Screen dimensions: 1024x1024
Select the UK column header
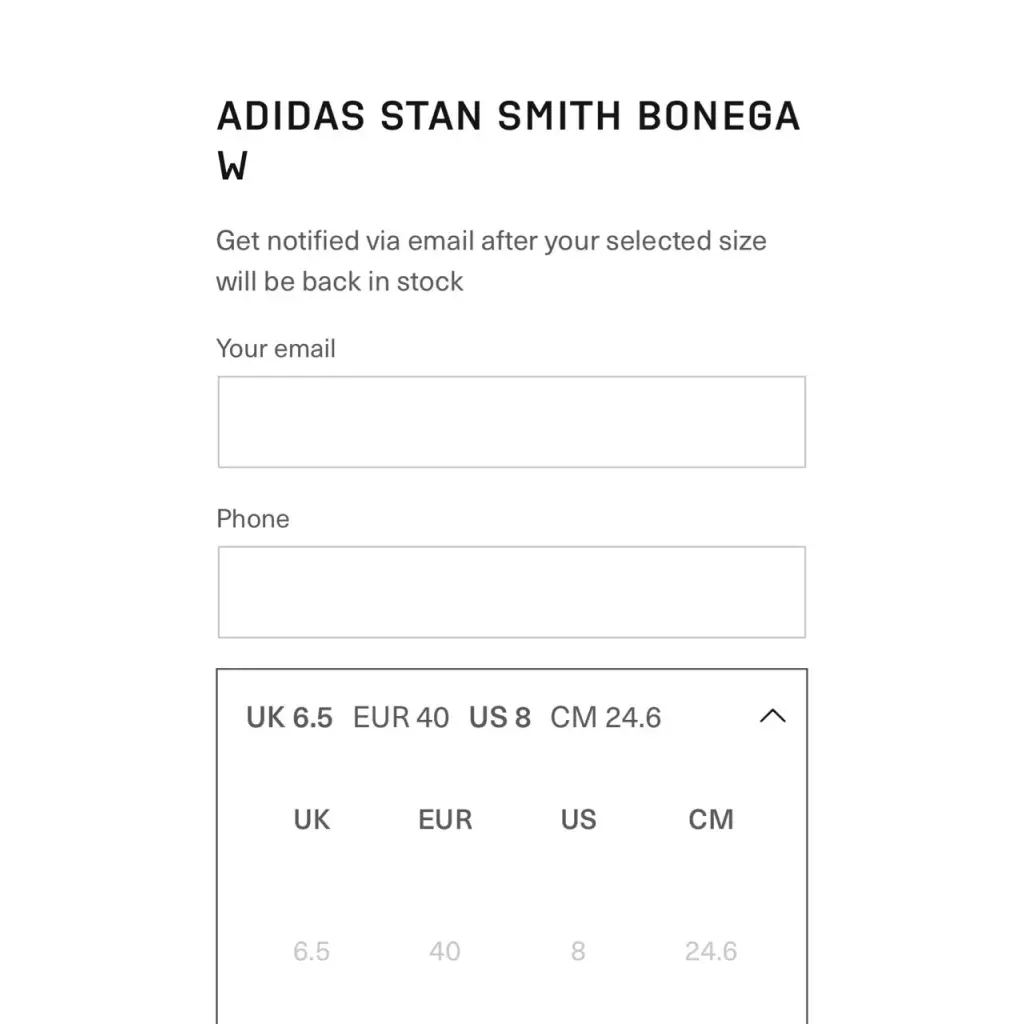(311, 819)
